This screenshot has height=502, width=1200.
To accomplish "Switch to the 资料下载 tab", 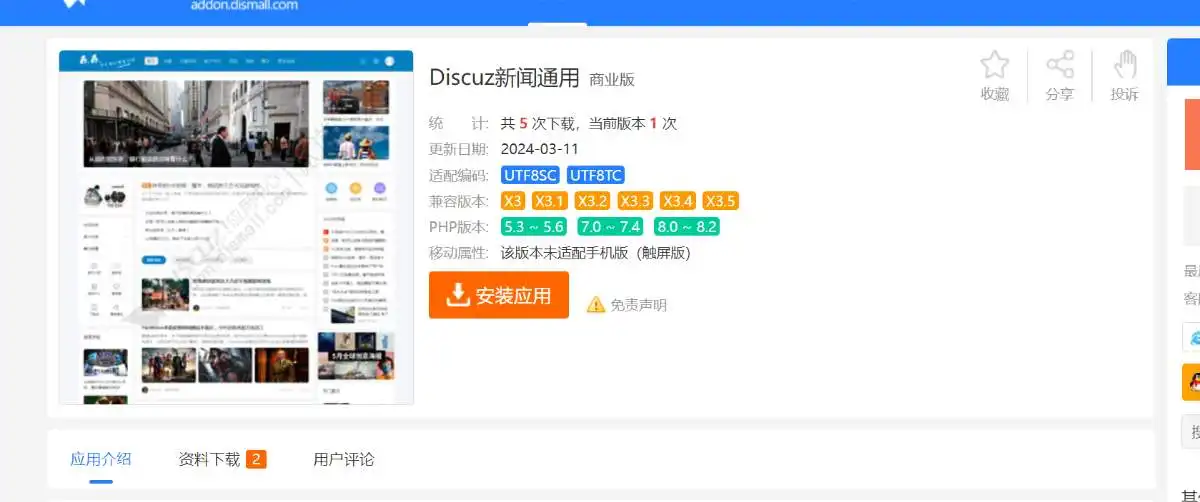I will pyautogui.click(x=209, y=460).
